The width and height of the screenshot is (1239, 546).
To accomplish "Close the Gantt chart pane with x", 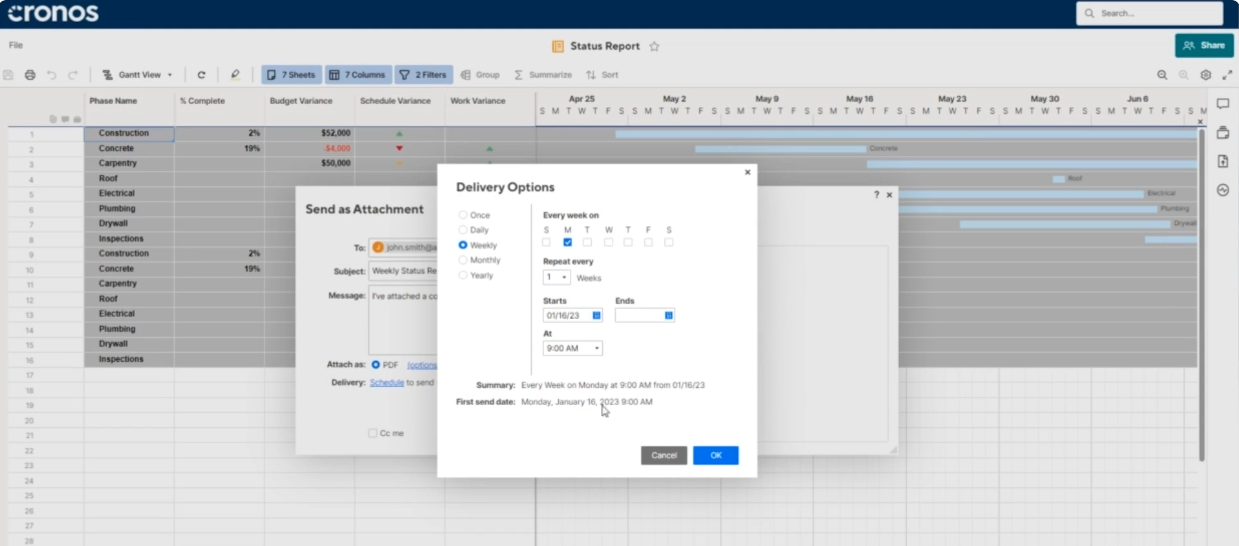I will pyautogui.click(x=1201, y=122).
